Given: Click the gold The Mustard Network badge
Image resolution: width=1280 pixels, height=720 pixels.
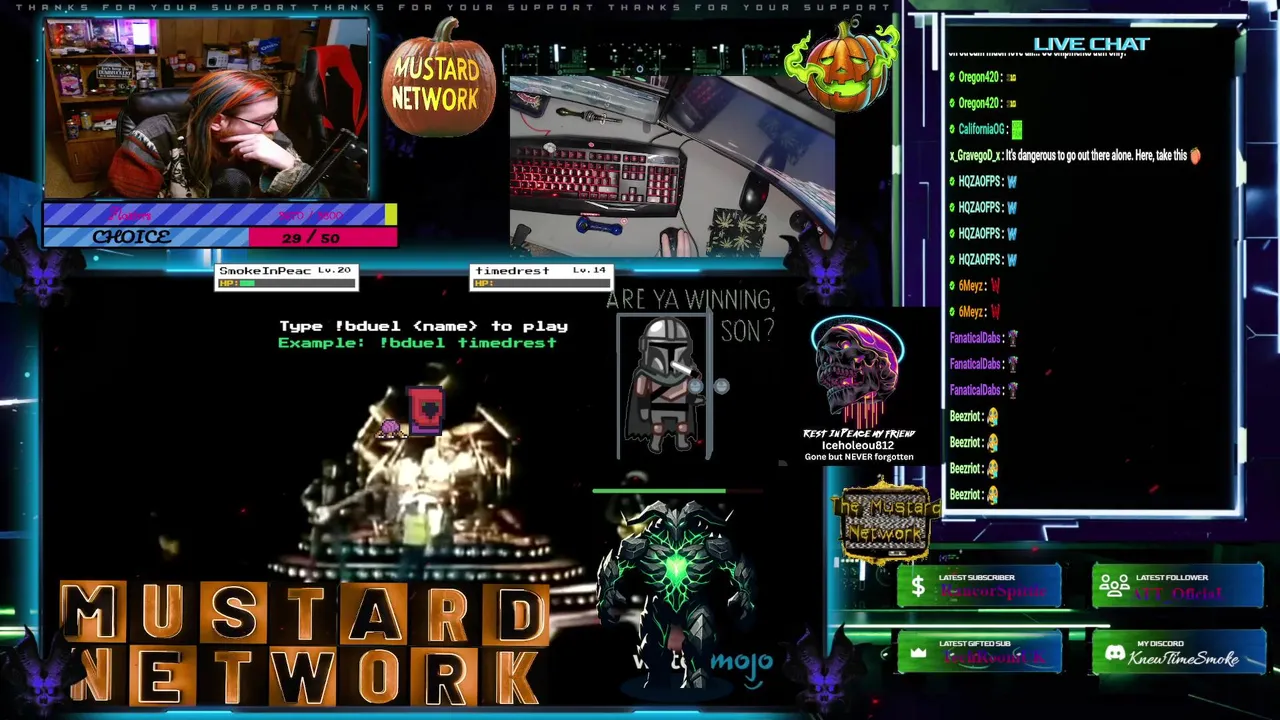Looking at the screenshot, I should click(x=886, y=522).
